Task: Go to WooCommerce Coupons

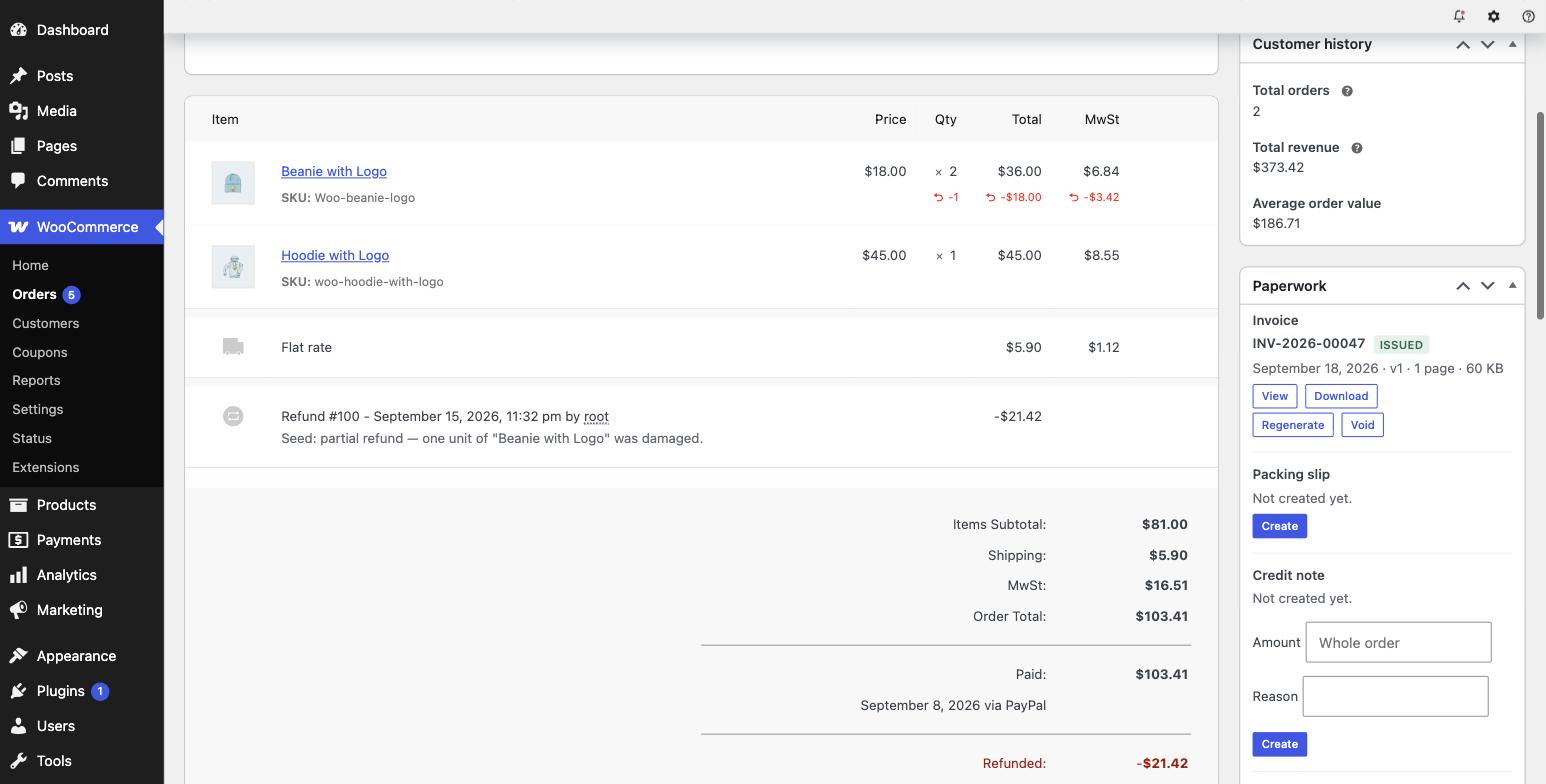Action: 40,352
